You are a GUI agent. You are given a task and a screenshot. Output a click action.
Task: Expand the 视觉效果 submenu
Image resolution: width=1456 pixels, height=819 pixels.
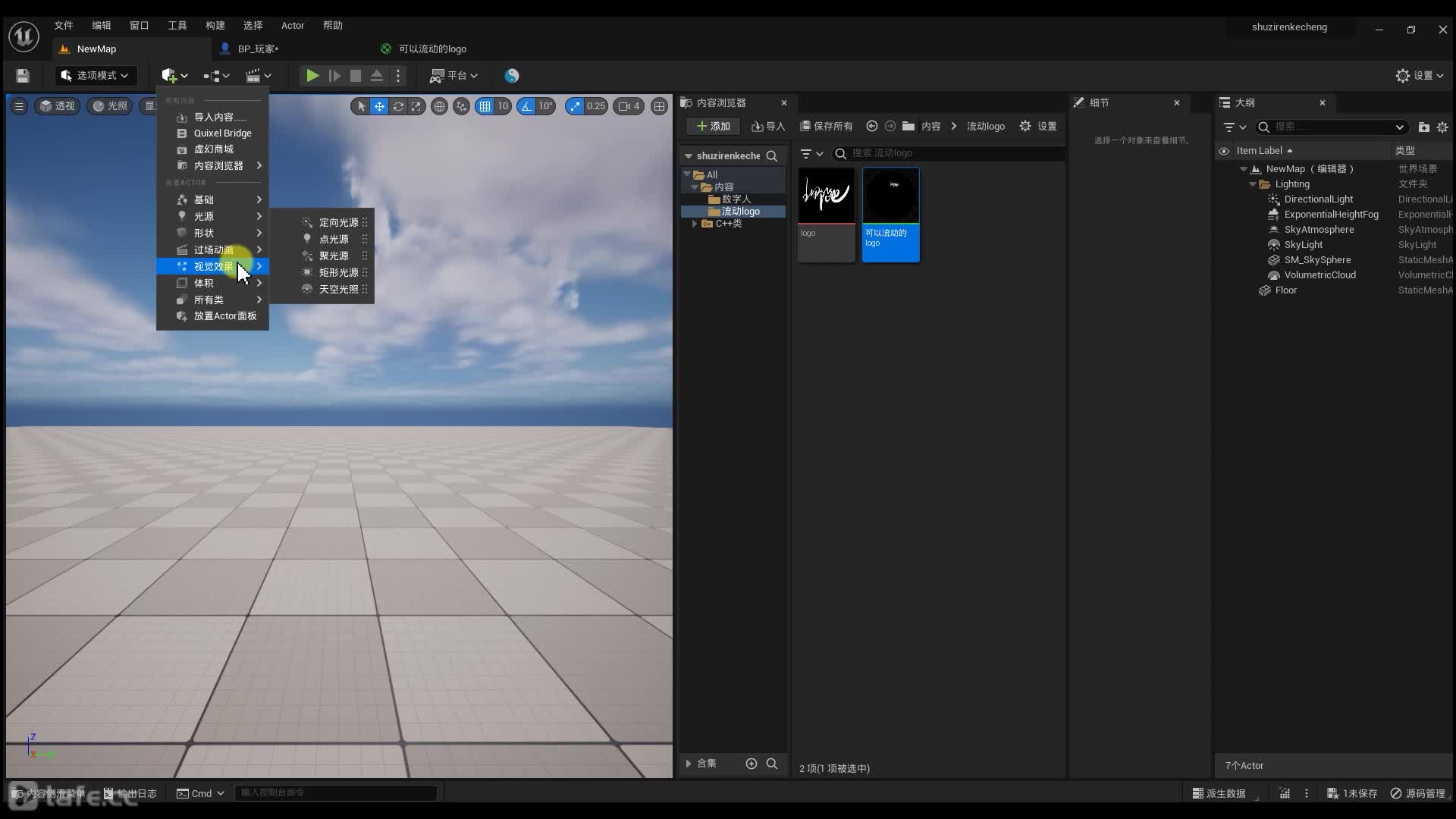coord(212,266)
